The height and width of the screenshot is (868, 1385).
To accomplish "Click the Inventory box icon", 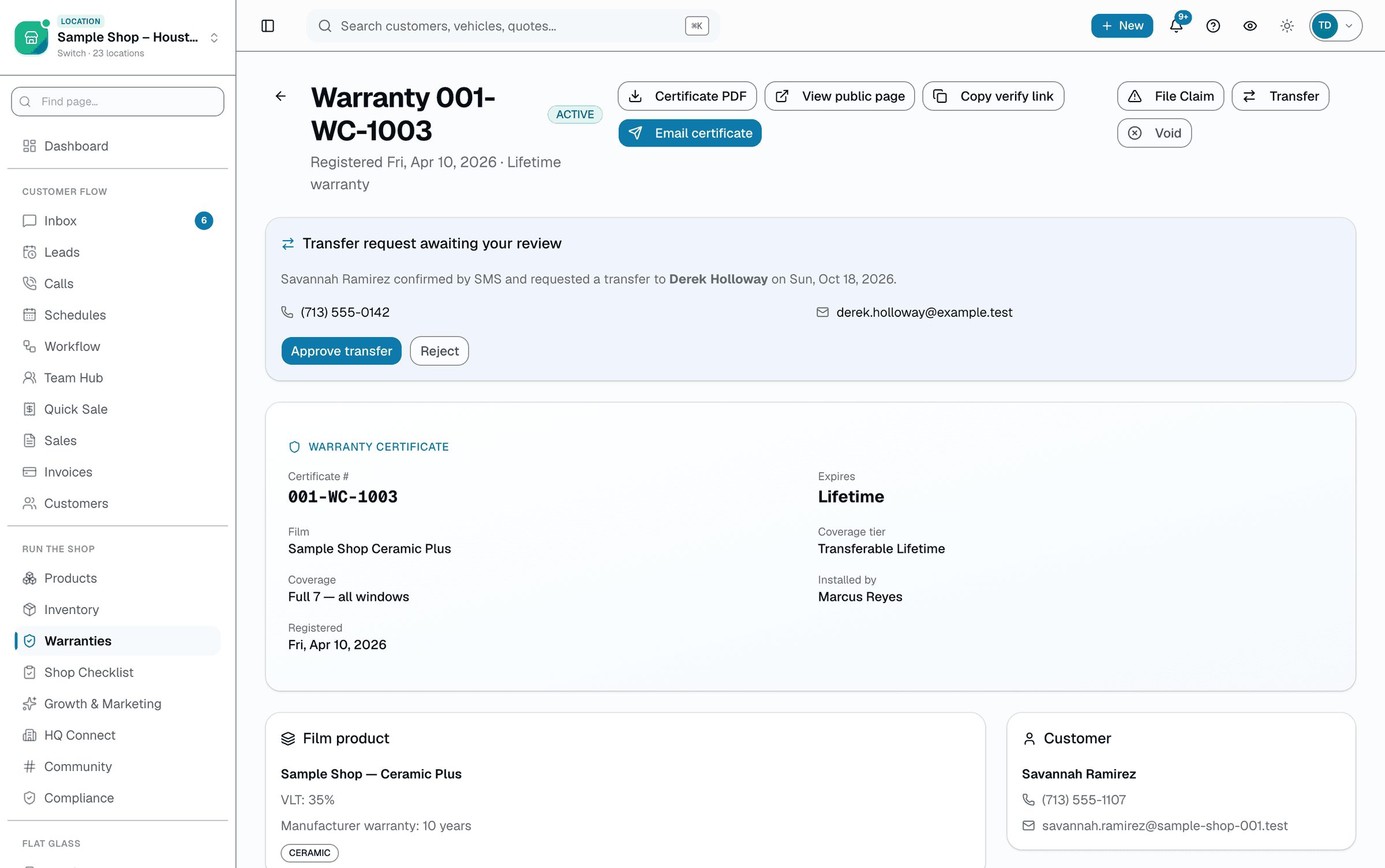I will point(29,609).
